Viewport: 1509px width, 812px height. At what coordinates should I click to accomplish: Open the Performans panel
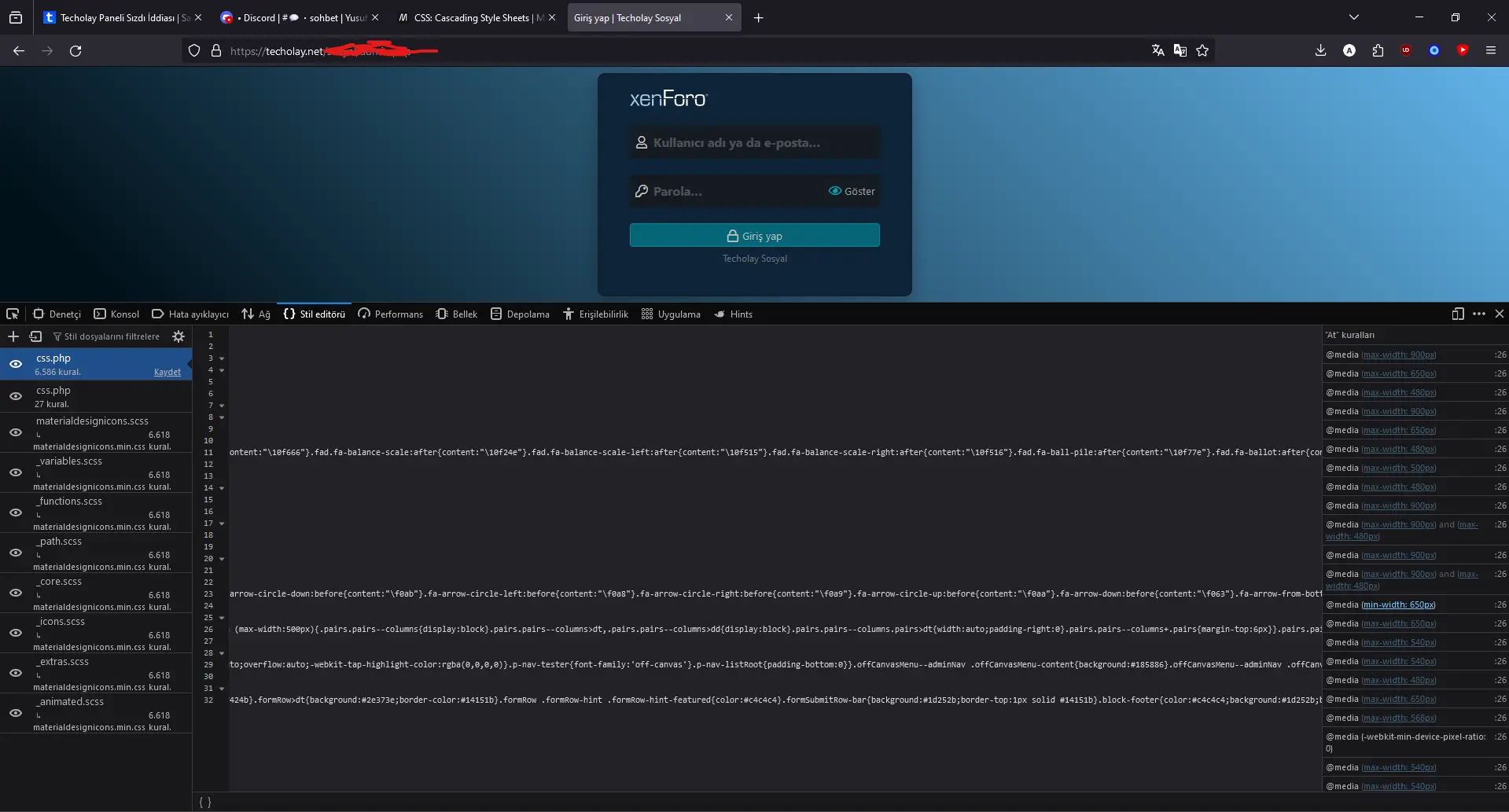click(391, 314)
